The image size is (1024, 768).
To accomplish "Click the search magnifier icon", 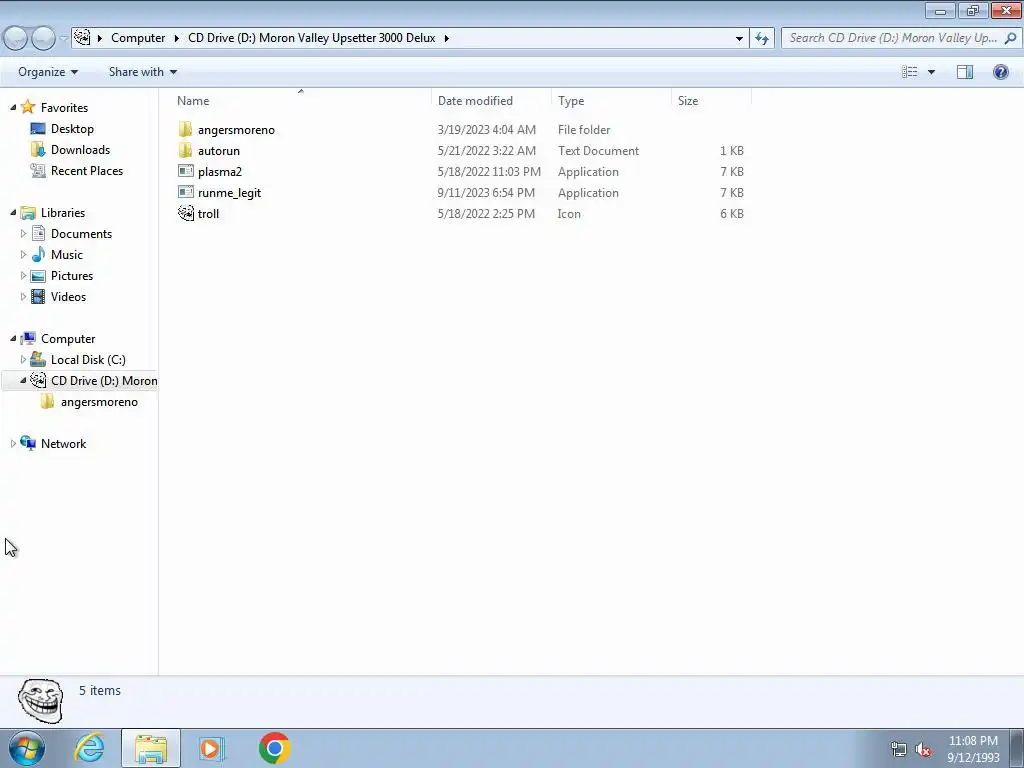I will (1010, 38).
